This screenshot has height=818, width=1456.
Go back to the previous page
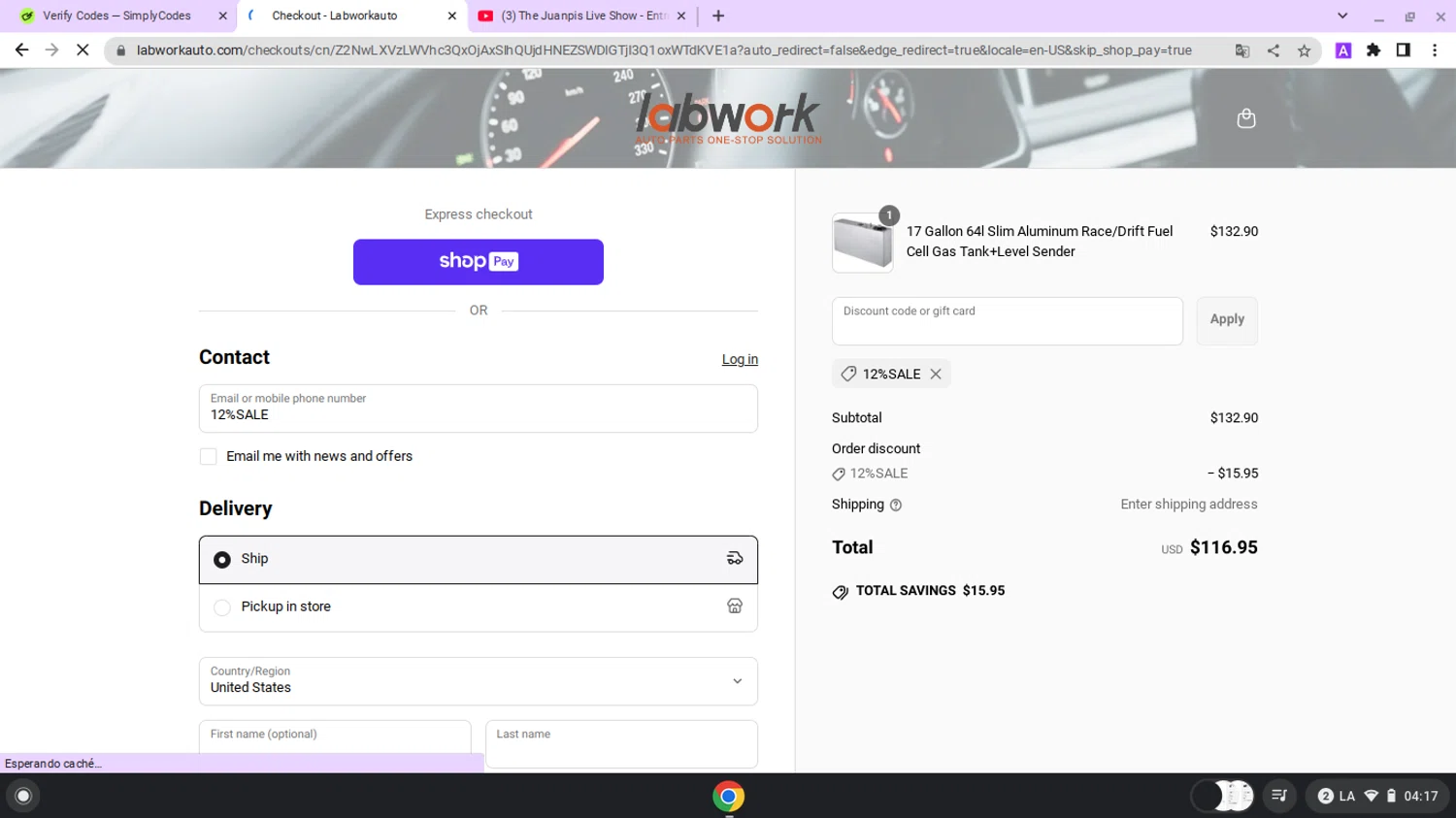pyautogui.click(x=21, y=50)
